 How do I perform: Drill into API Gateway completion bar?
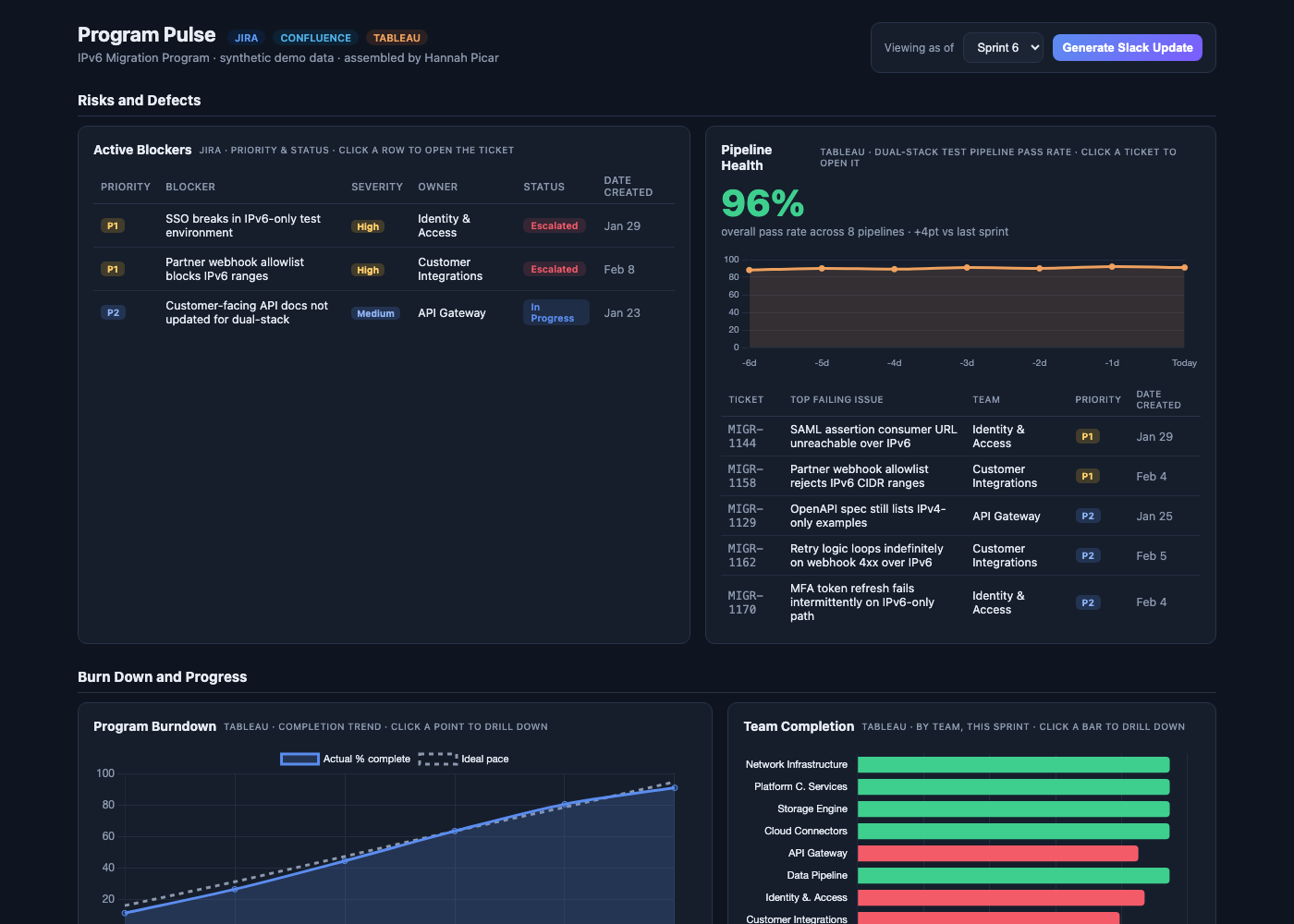click(x=998, y=853)
